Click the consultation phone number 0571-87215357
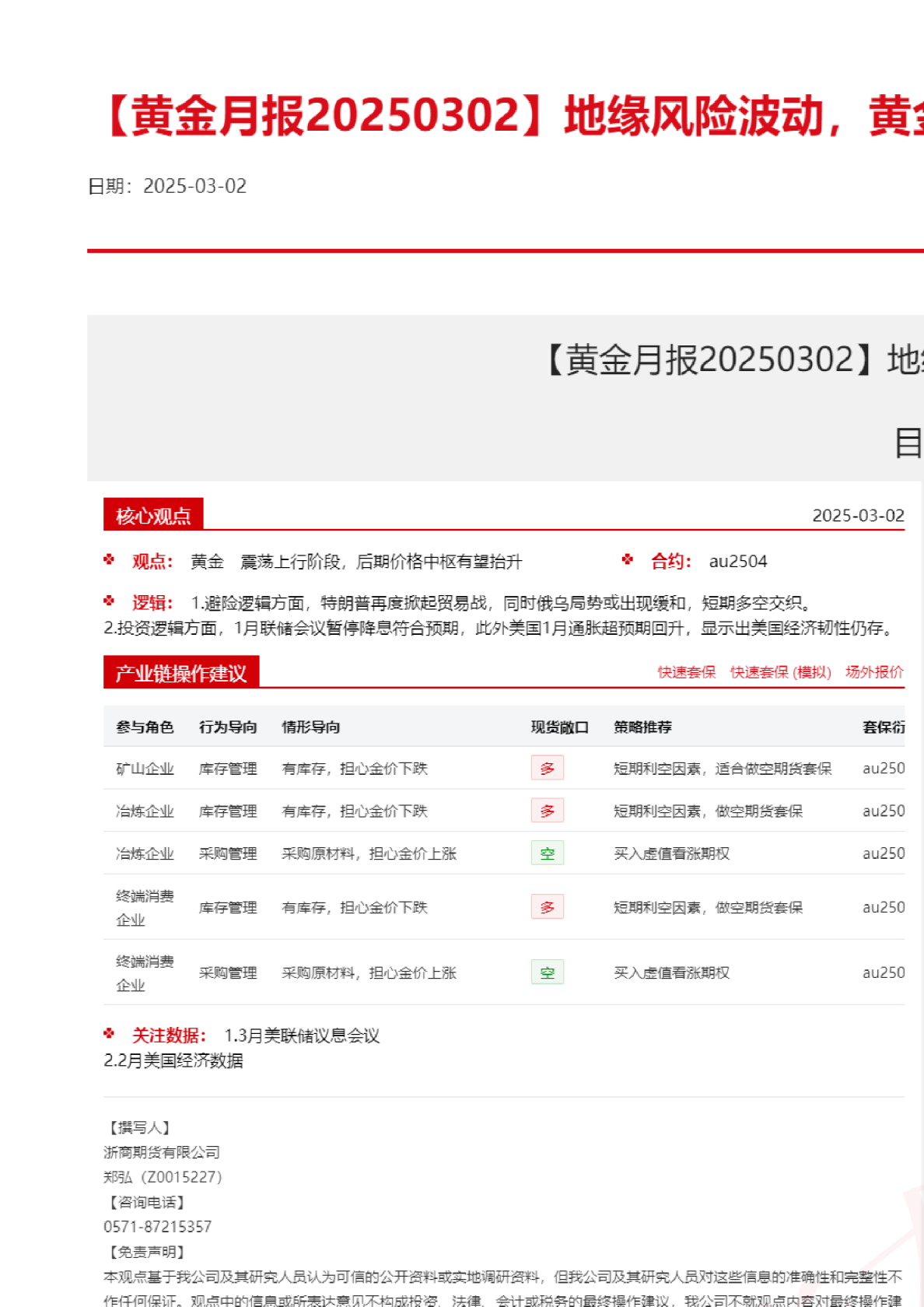 pos(157,1227)
